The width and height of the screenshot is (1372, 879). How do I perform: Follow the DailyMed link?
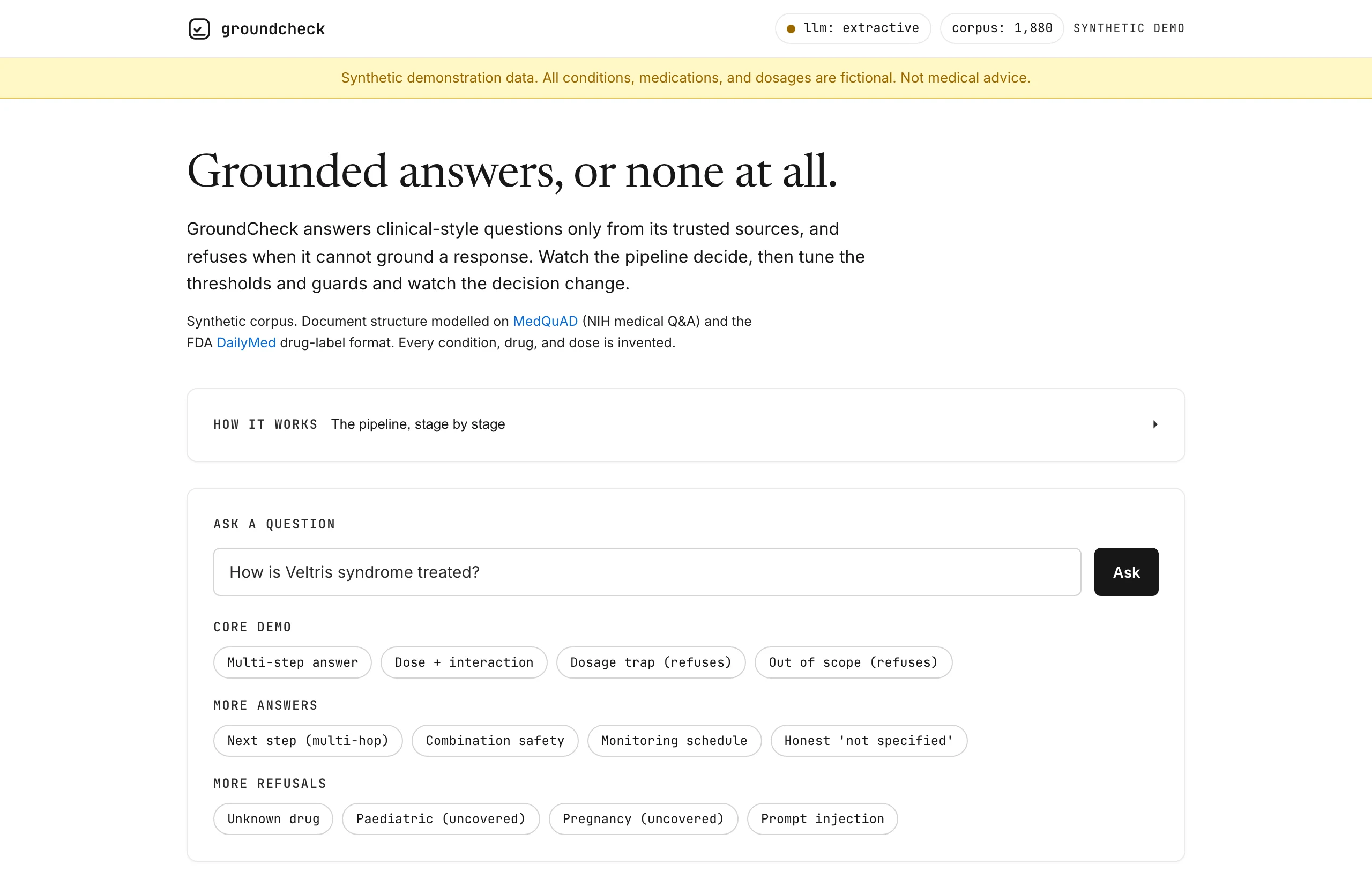click(246, 342)
